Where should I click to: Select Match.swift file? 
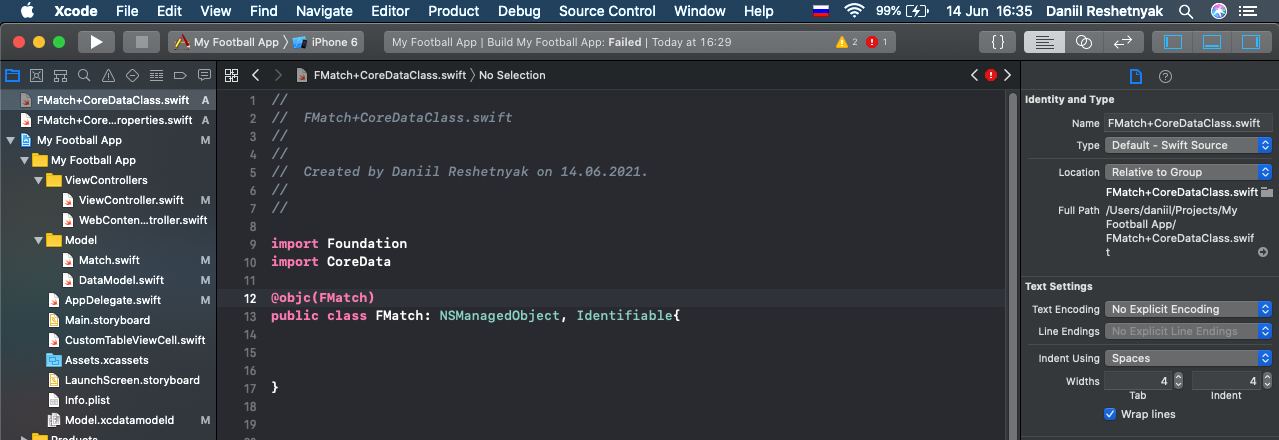pos(101,260)
